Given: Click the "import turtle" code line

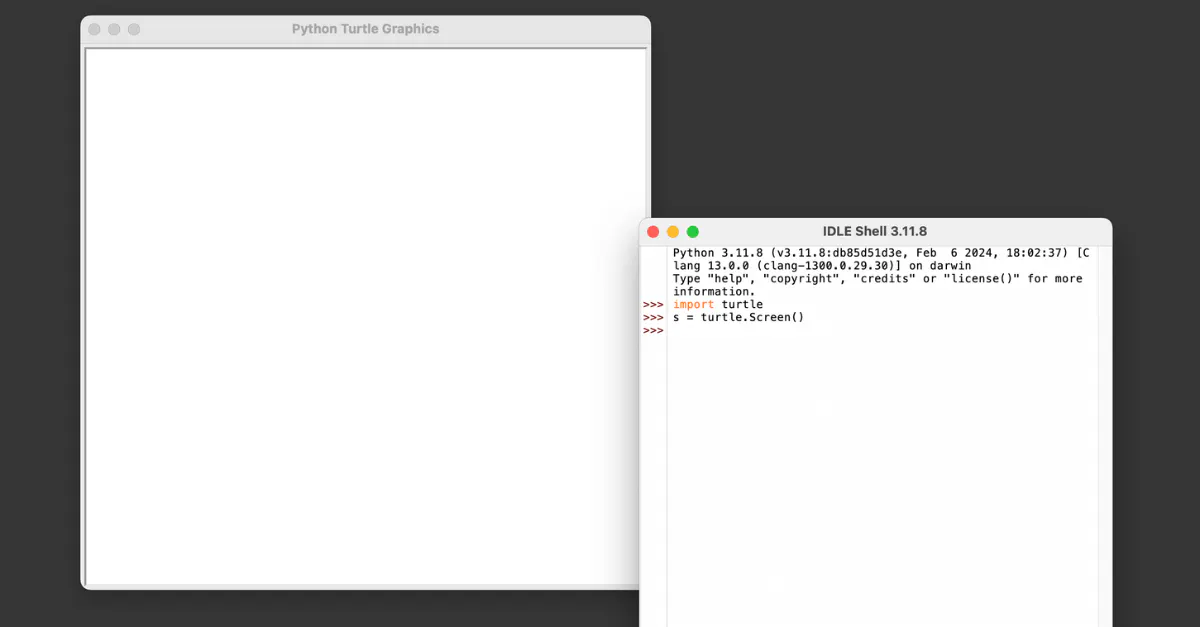Looking at the screenshot, I should click(x=718, y=304).
